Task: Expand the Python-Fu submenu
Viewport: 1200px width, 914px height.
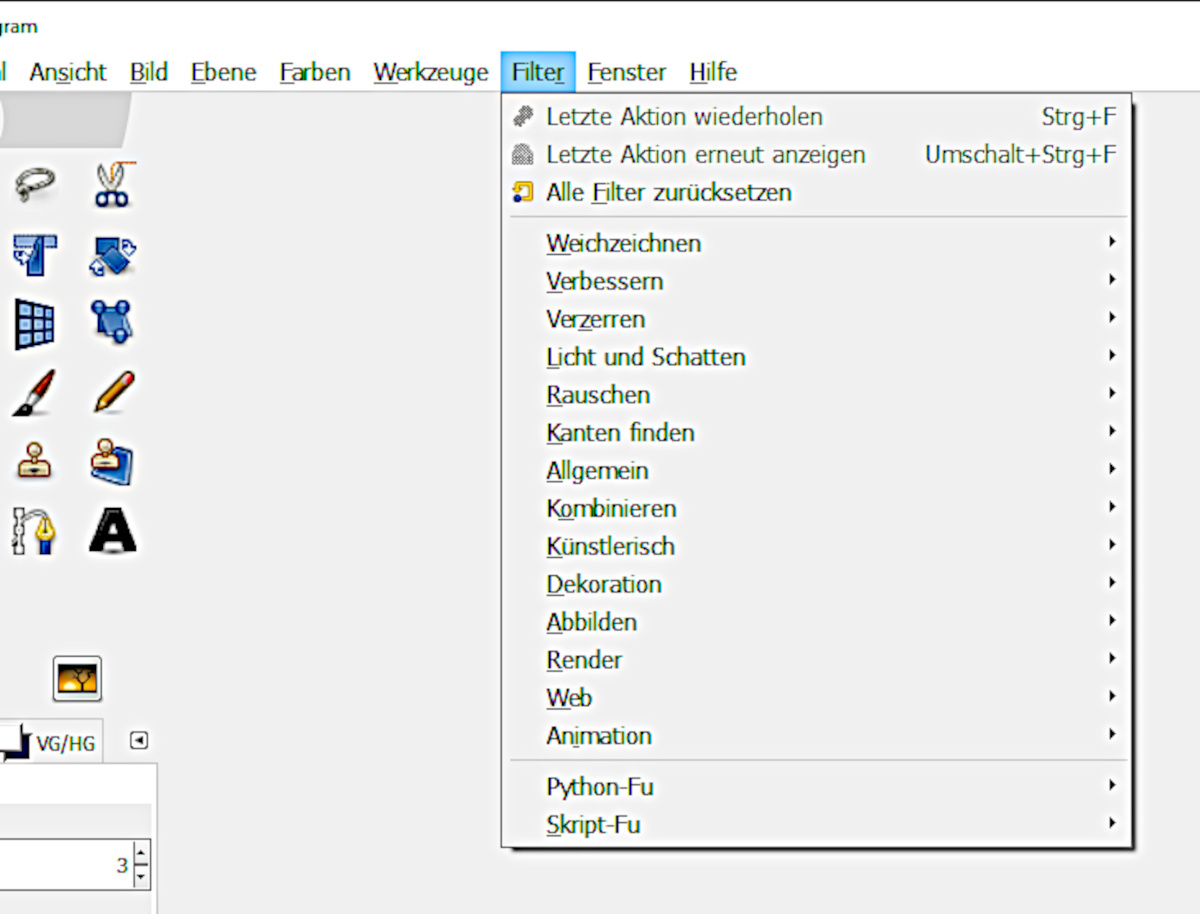Action: 600,787
